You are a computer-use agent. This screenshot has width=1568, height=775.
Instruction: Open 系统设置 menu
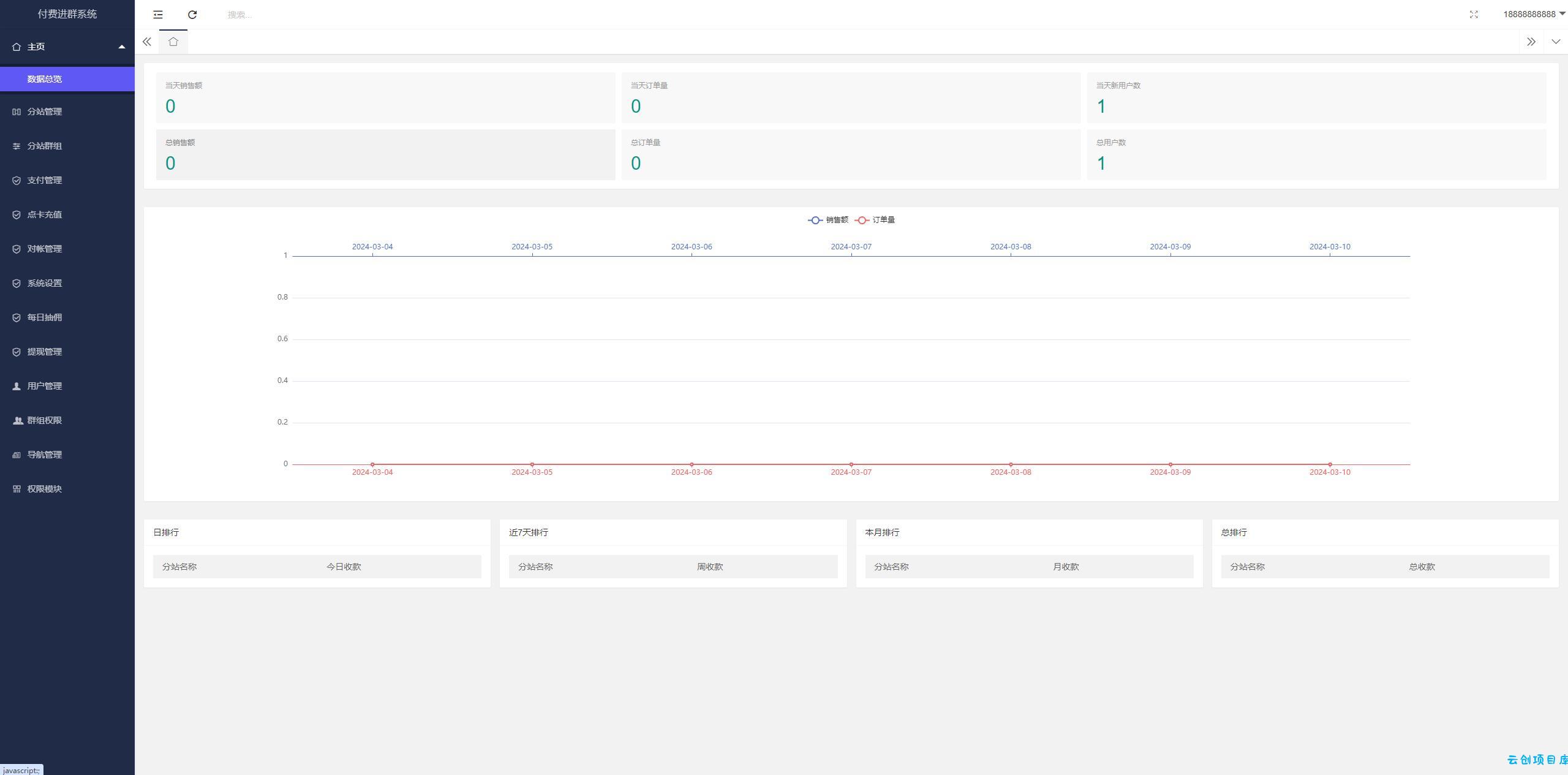[x=67, y=283]
